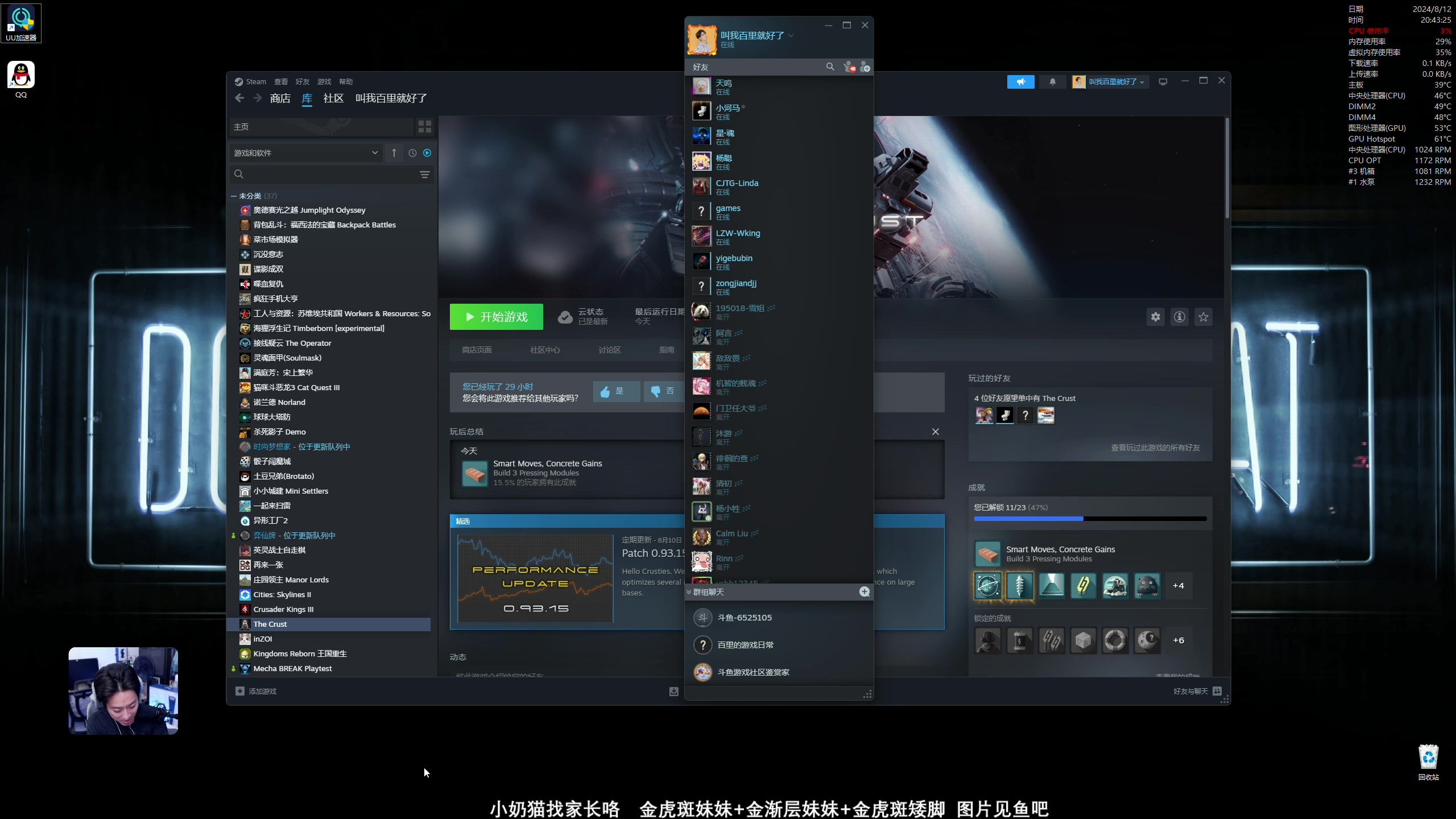This screenshot has height=819, width=1456.
Task: Click 查看玩过此游戏的所有好友 link
Action: pyautogui.click(x=1154, y=448)
